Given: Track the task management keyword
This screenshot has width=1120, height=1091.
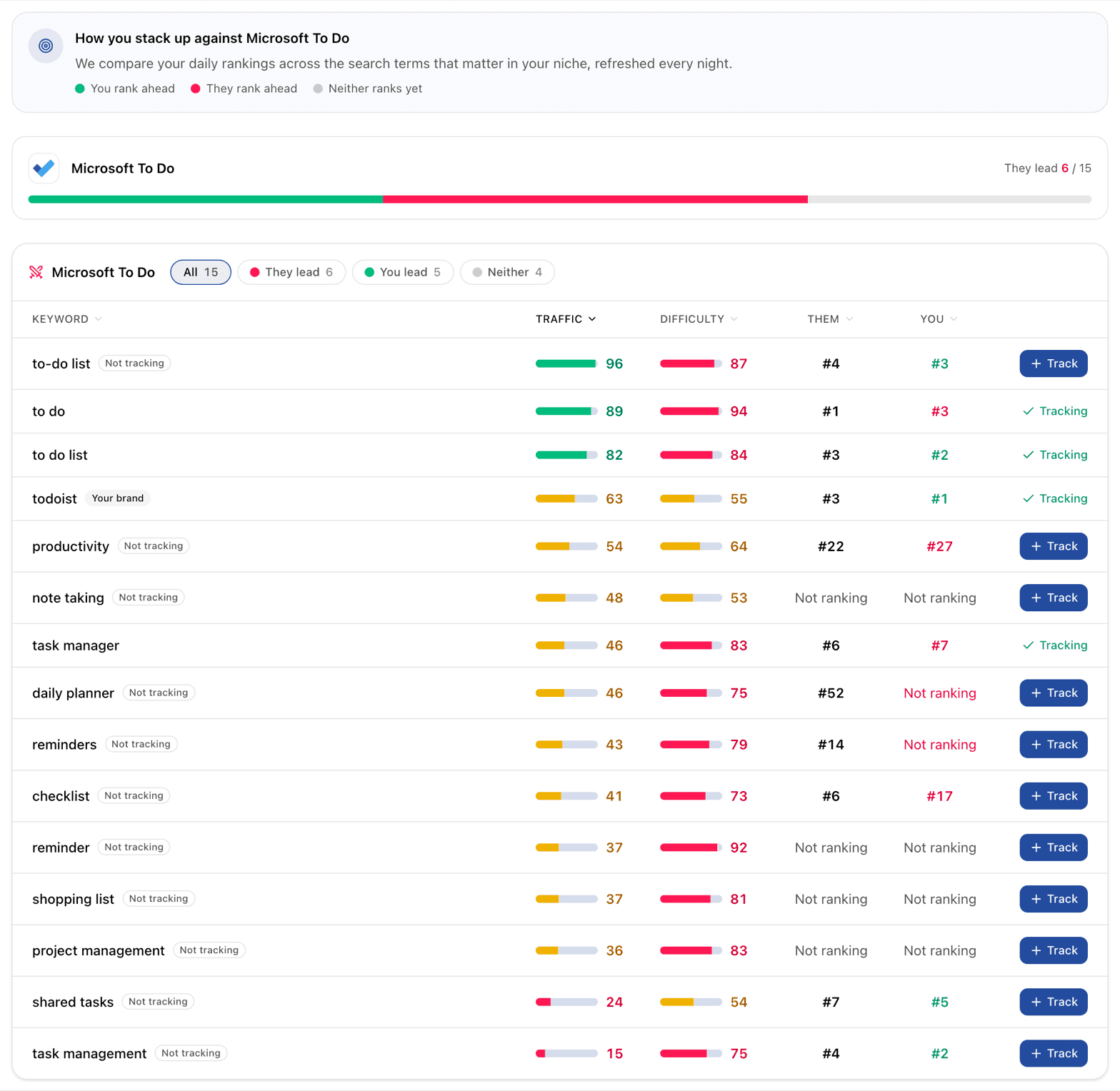Looking at the screenshot, I should click(x=1054, y=1052).
